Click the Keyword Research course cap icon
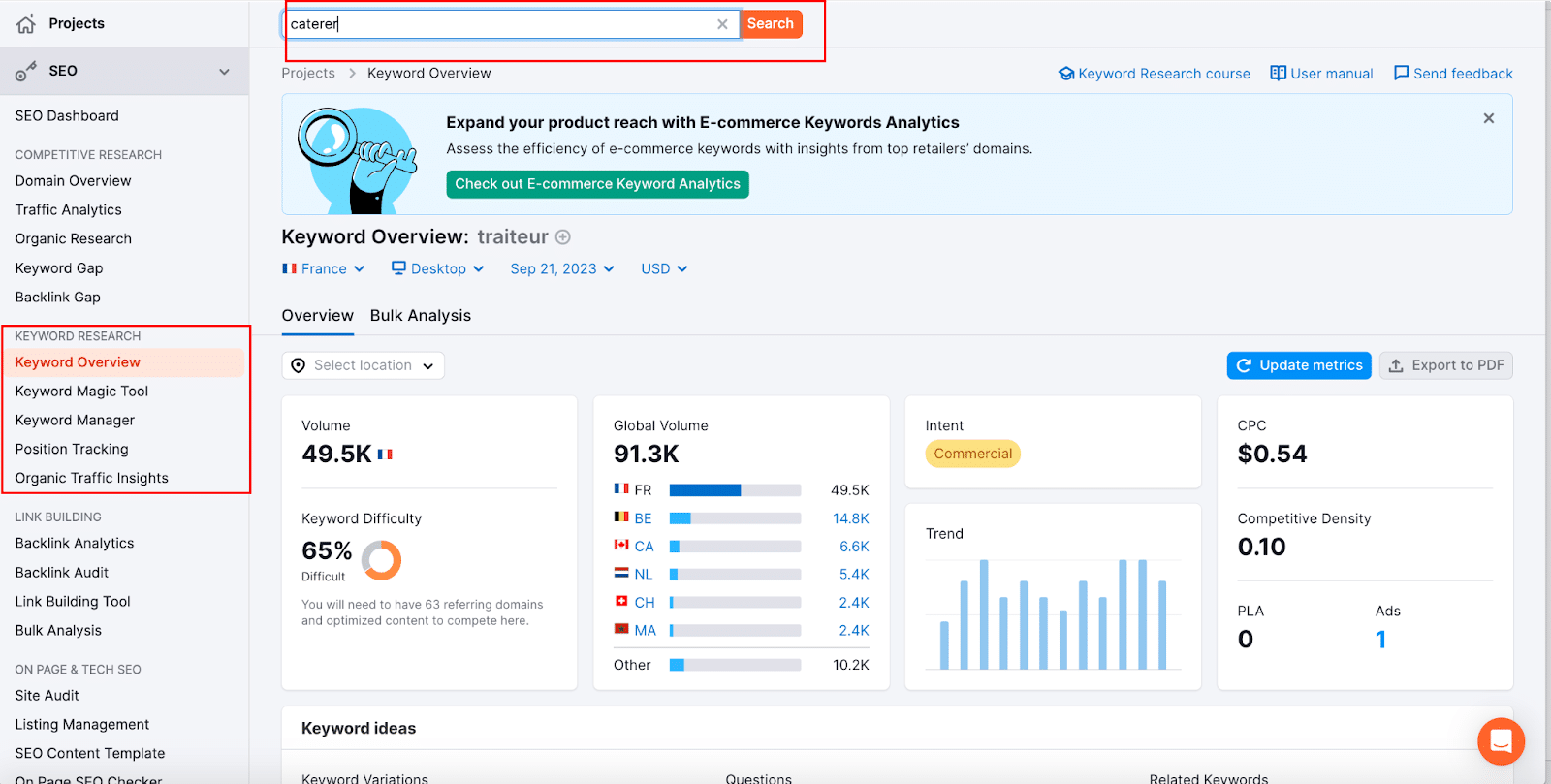Screen dimensions: 1551x784 1066,74
